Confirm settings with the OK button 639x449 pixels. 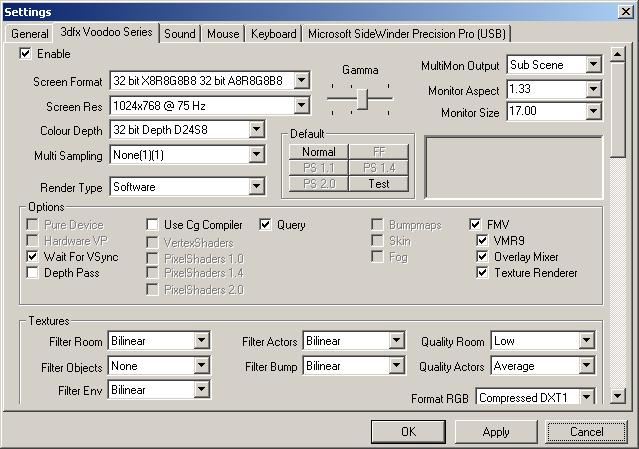tap(408, 431)
